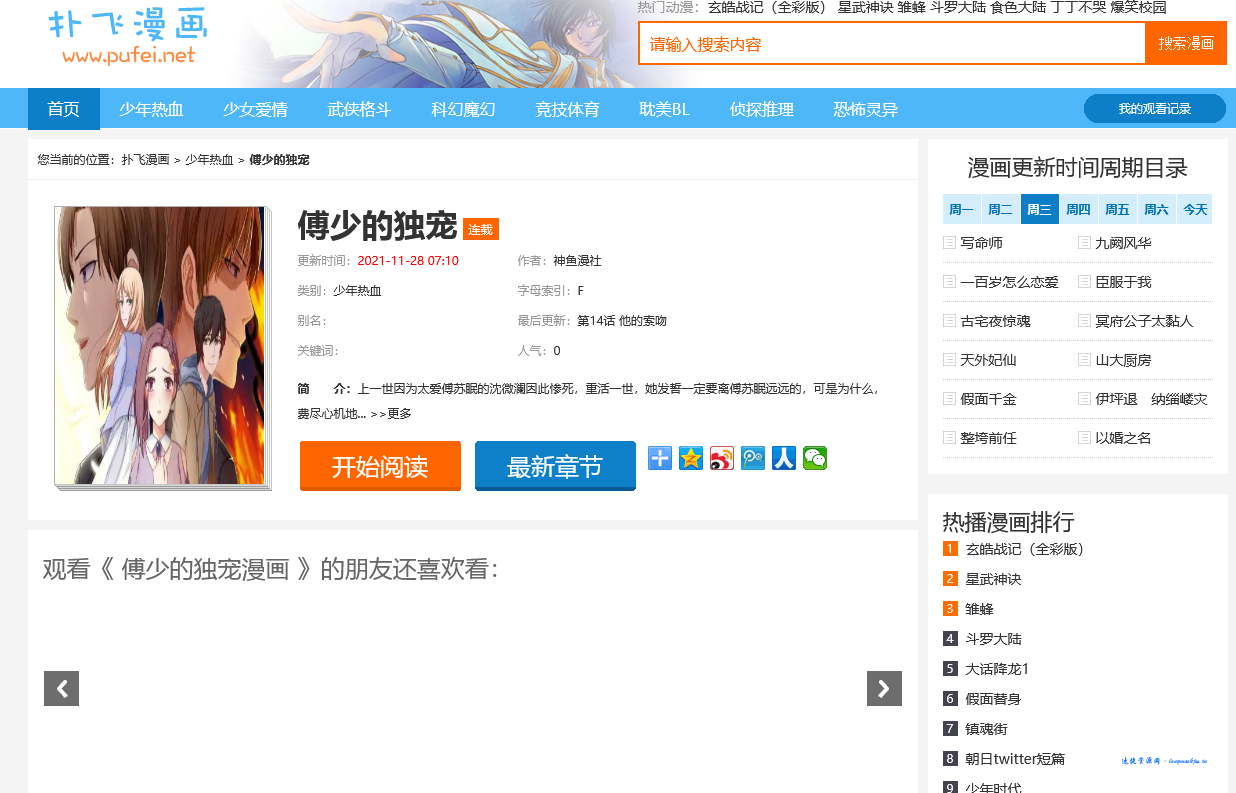Click the orange 开始阅读 button
Image resolution: width=1236 pixels, height=793 pixels.
coord(380,466)
